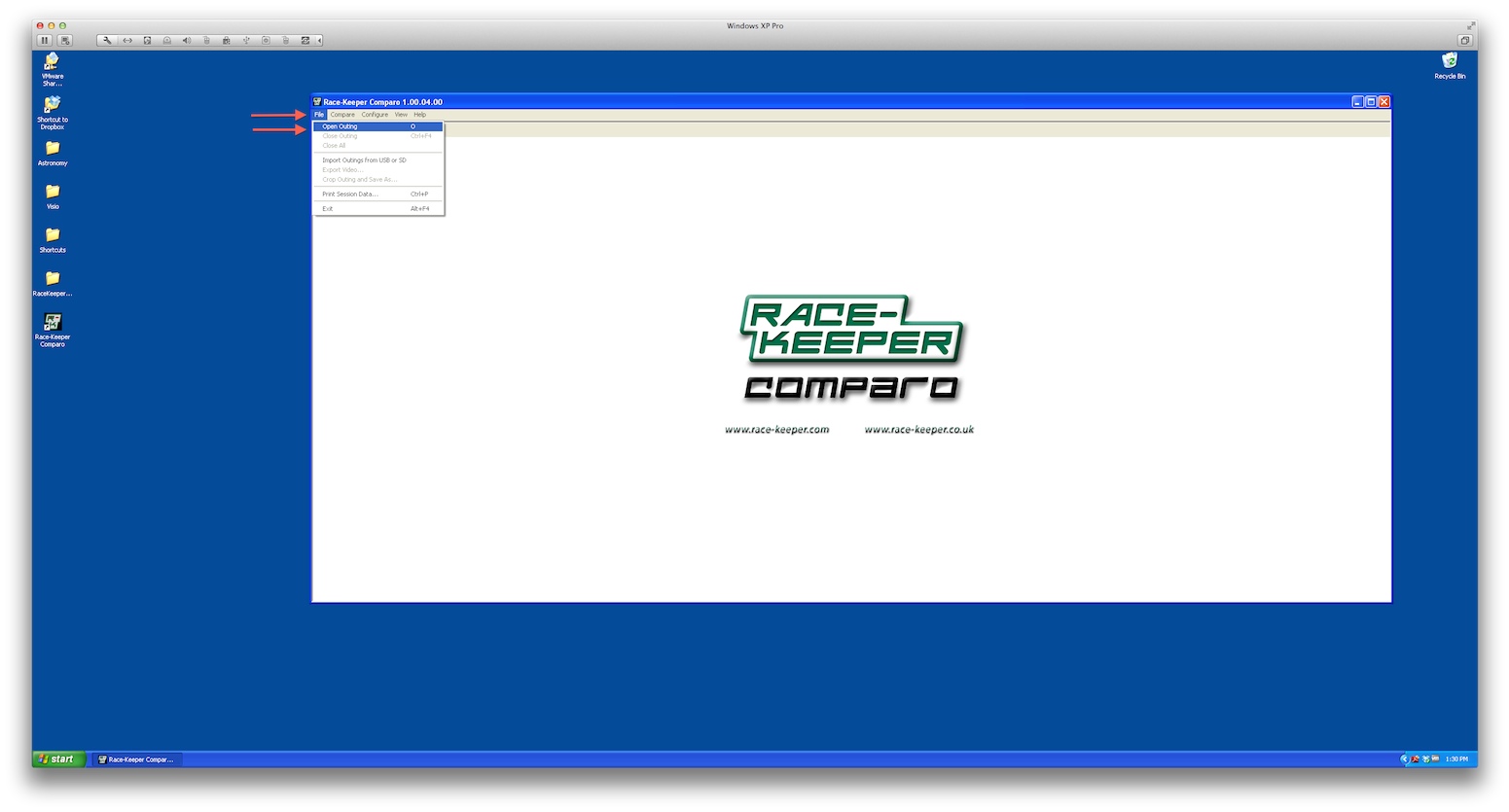Collapse the VM device toolbar arrow
This screenshot has width=1509, height=812.
click(319, 40)
